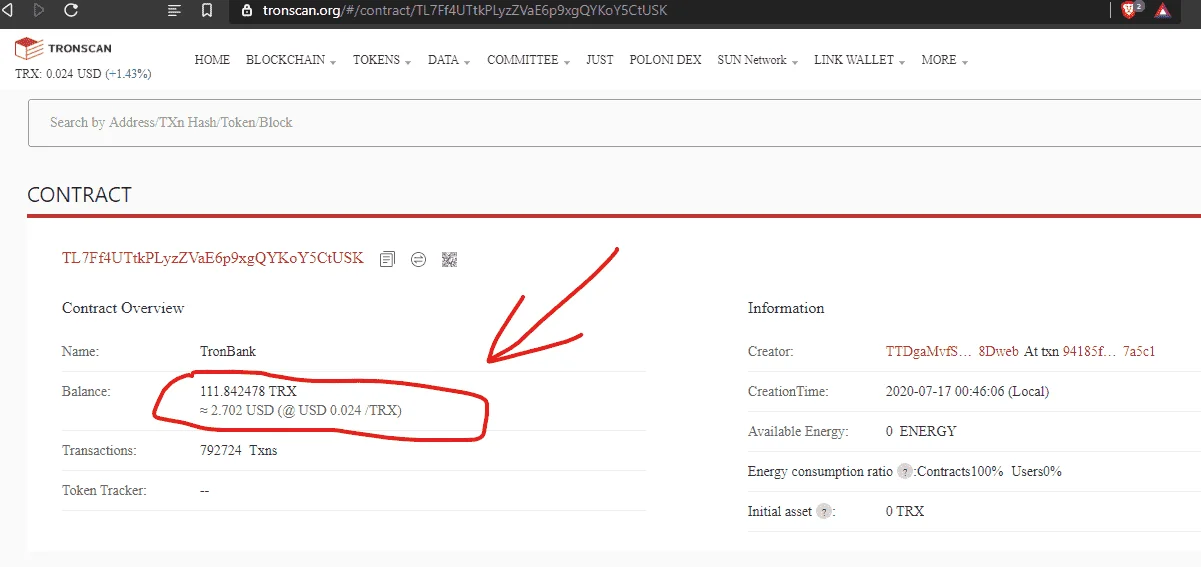Open the Brave Rewards triangle icon

[1162, 11]
